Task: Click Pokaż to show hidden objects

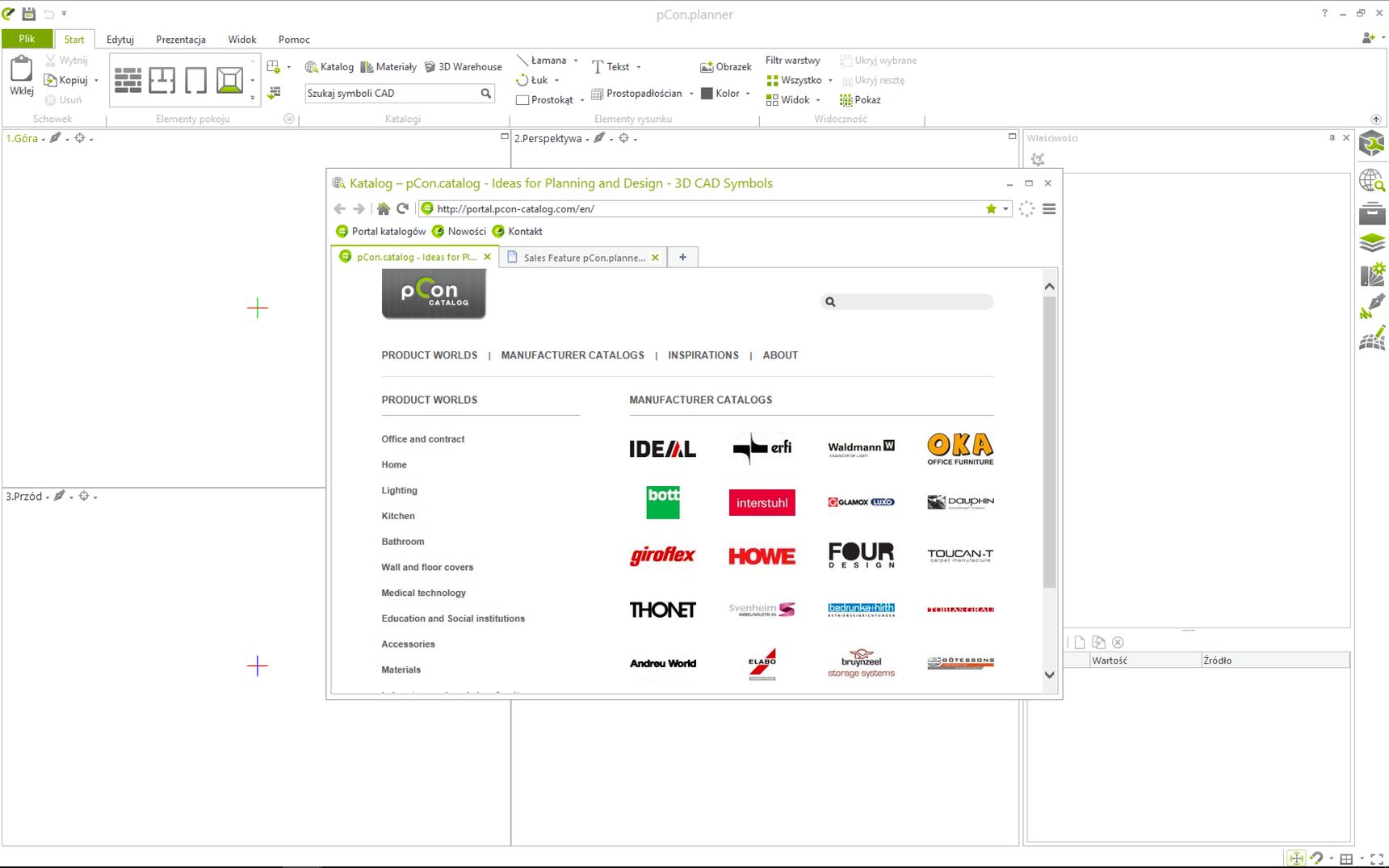Action: pyautogui.click(x=860, y=100)
